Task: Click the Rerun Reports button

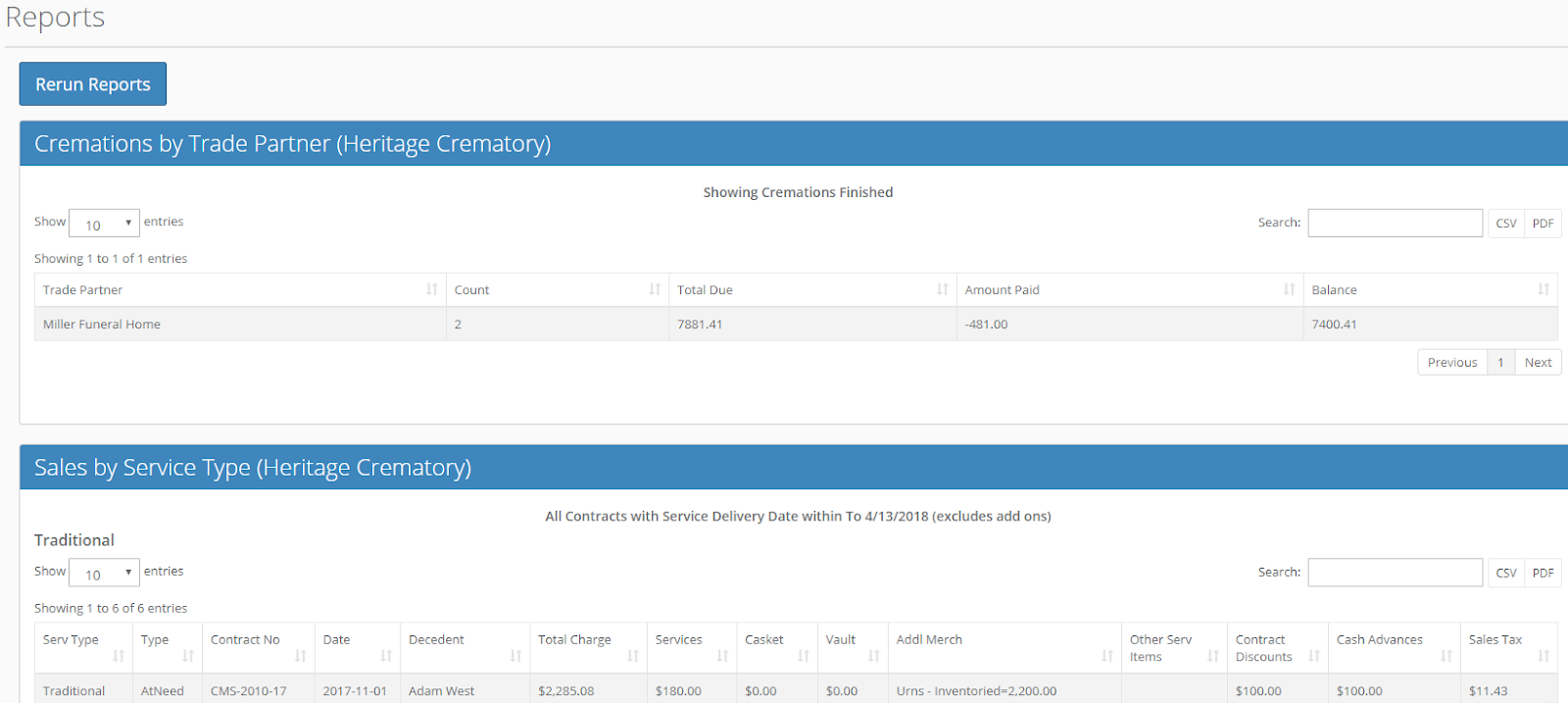Action: click(x=93, y=84)
